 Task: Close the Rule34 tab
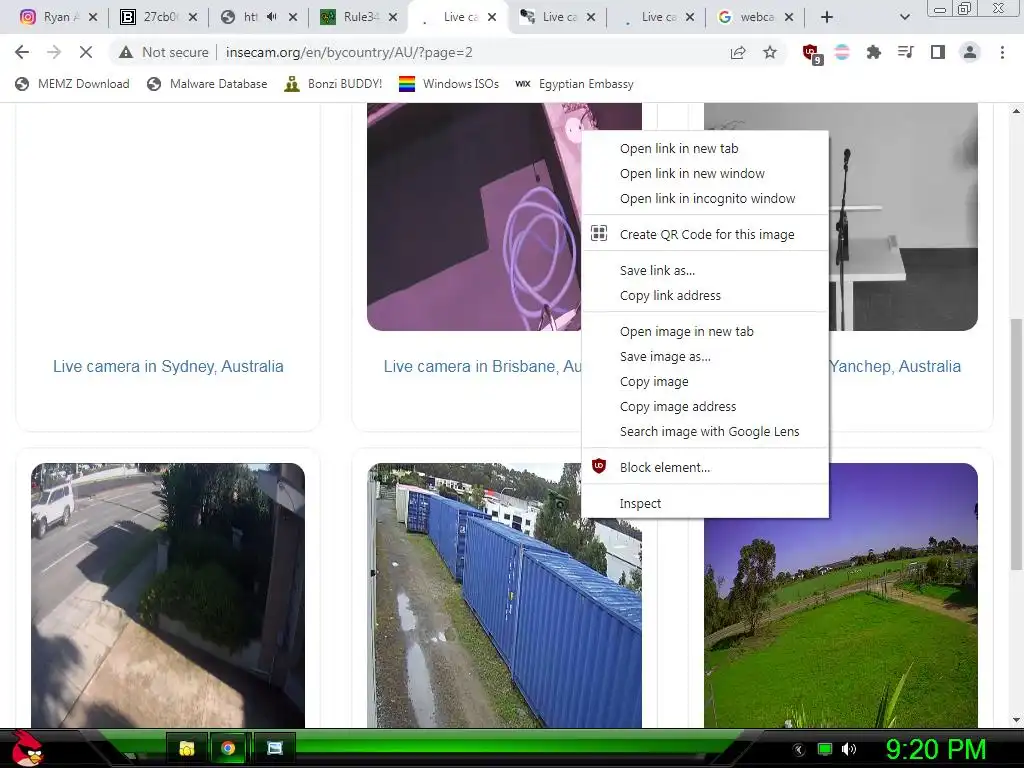(392, 18)
